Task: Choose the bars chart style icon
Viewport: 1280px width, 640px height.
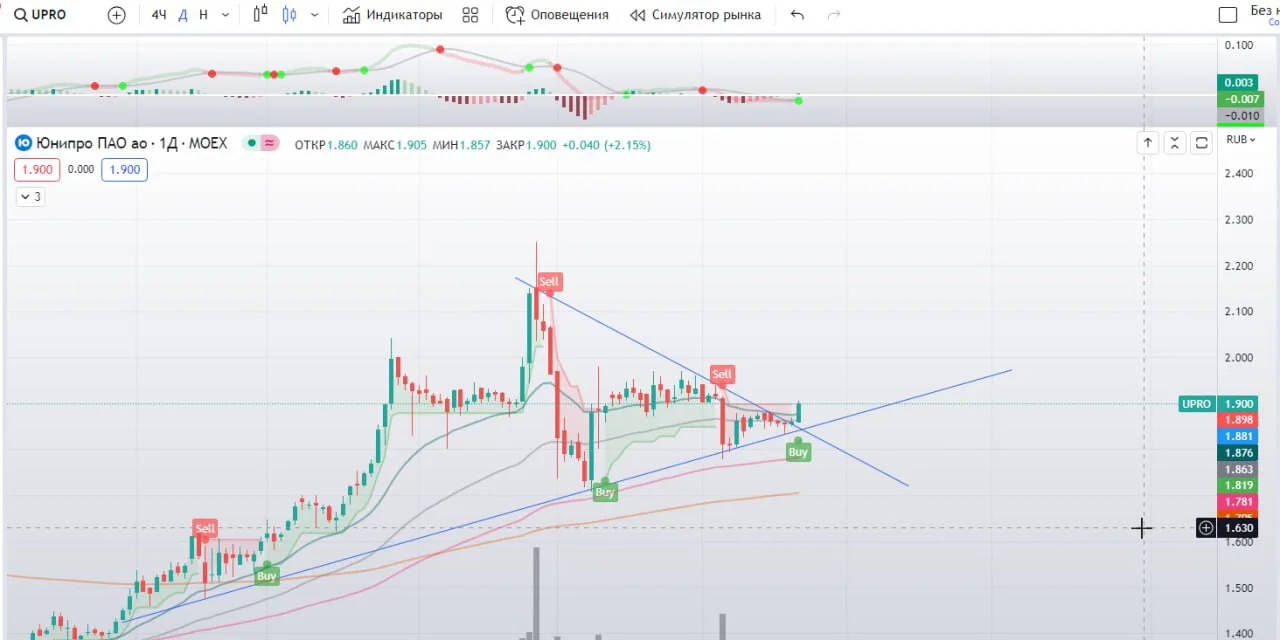Action: point(261,15)
